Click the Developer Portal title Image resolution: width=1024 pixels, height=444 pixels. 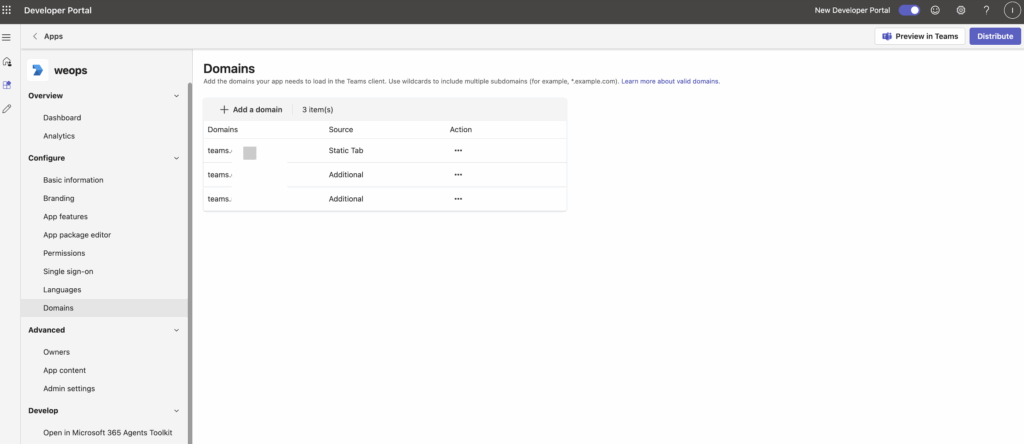(57, 10)
